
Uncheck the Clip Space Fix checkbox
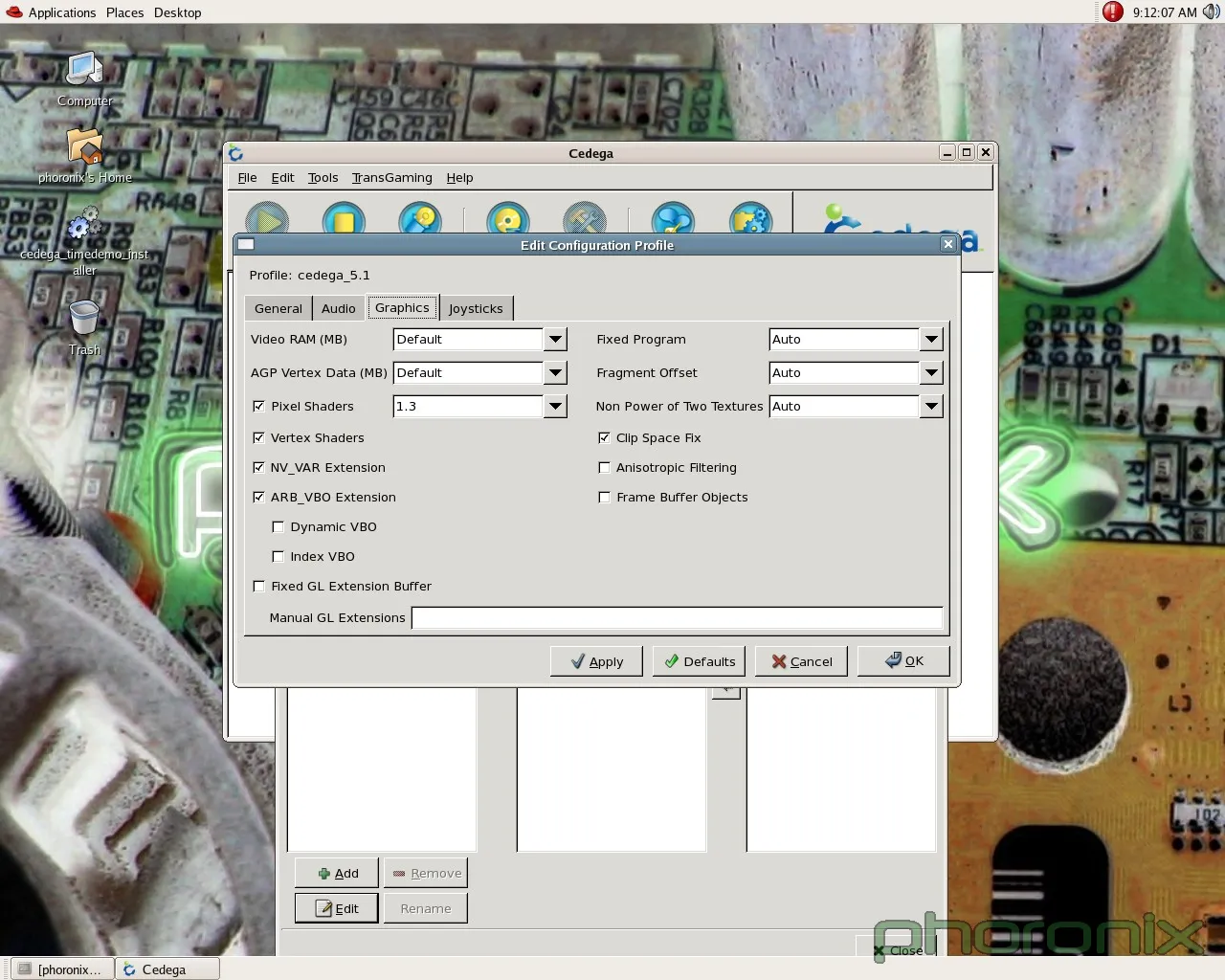click(x=604, y=437)
